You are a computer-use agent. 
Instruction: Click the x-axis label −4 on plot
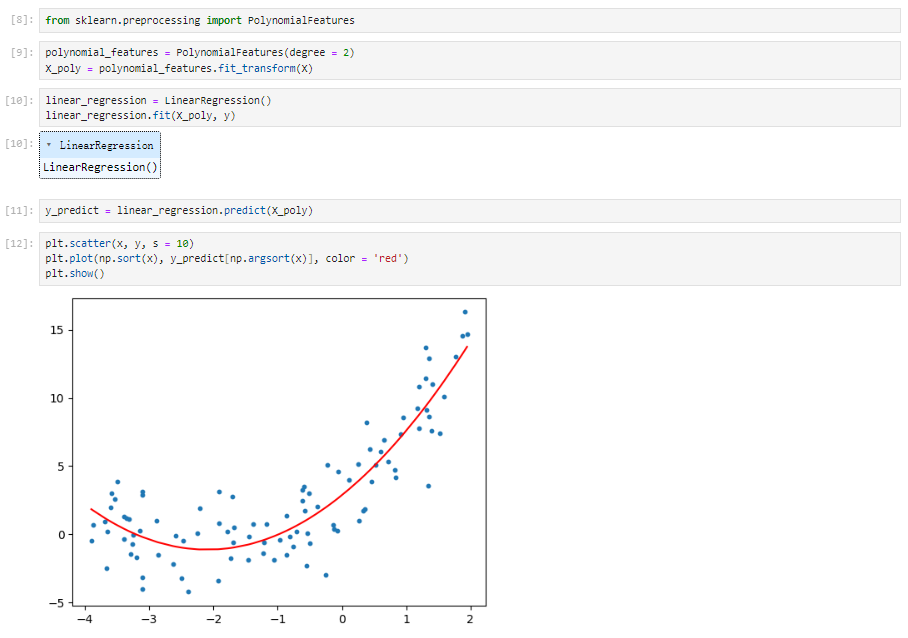[85, 619]
